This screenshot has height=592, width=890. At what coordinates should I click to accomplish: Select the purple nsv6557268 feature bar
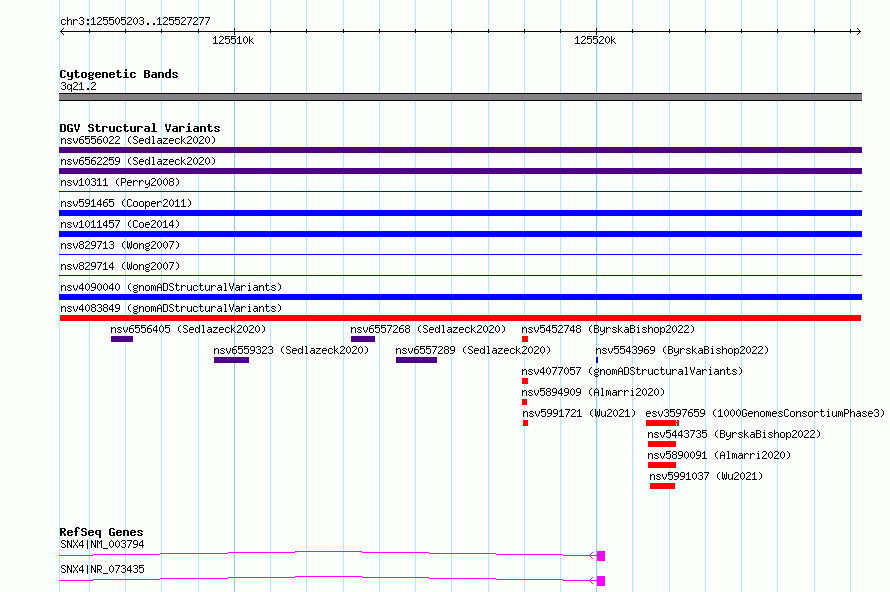point(363,339)
